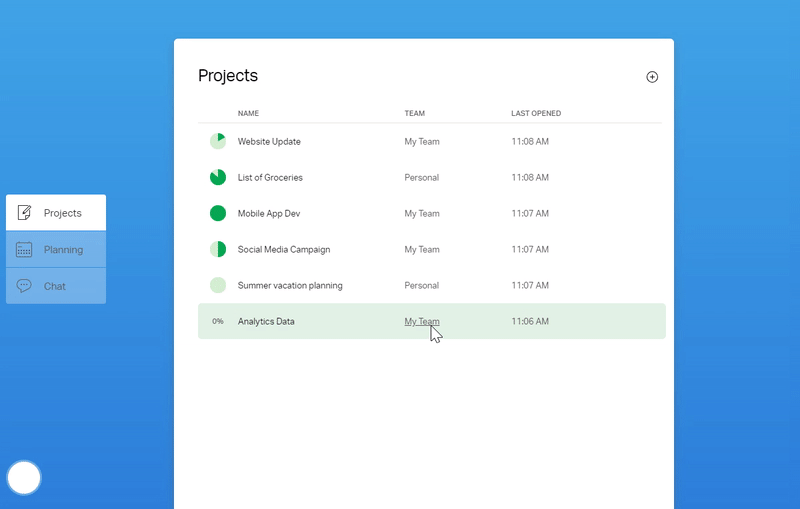Screen dimensions: 800x509
Task: Click 11:06 AM in Analytics Data row
Action: (x=530, y=321)
